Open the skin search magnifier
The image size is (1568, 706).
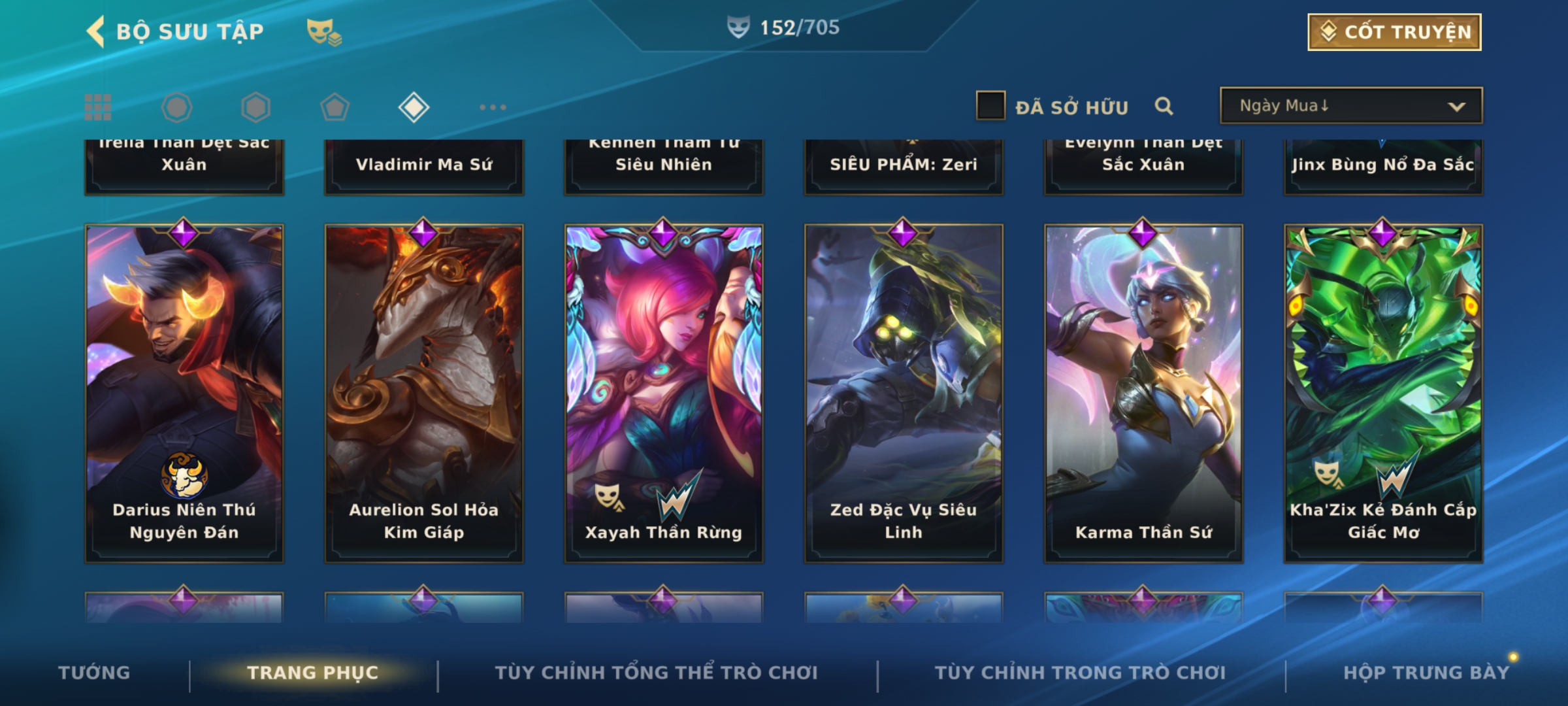coord(1164,106)
